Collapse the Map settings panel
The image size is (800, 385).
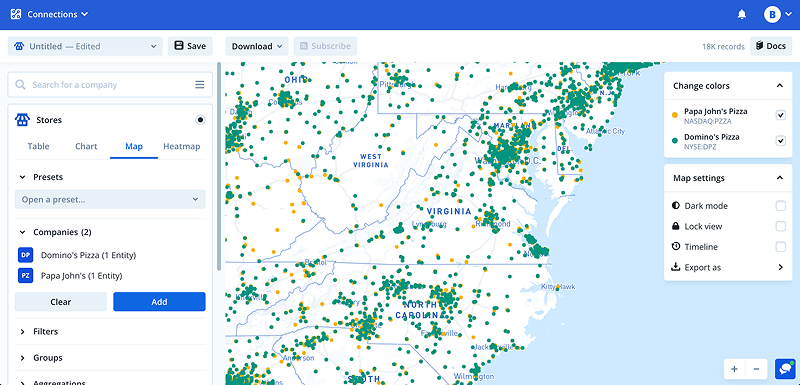click(x=780, y=178)
